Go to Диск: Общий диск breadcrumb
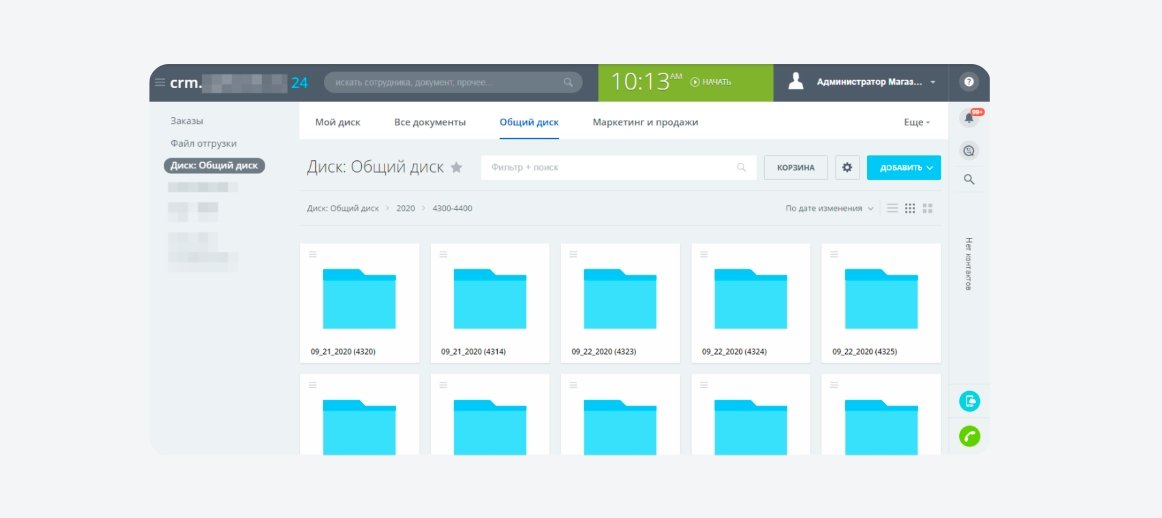The image size is (1162, 518). [x=343, y=208]
